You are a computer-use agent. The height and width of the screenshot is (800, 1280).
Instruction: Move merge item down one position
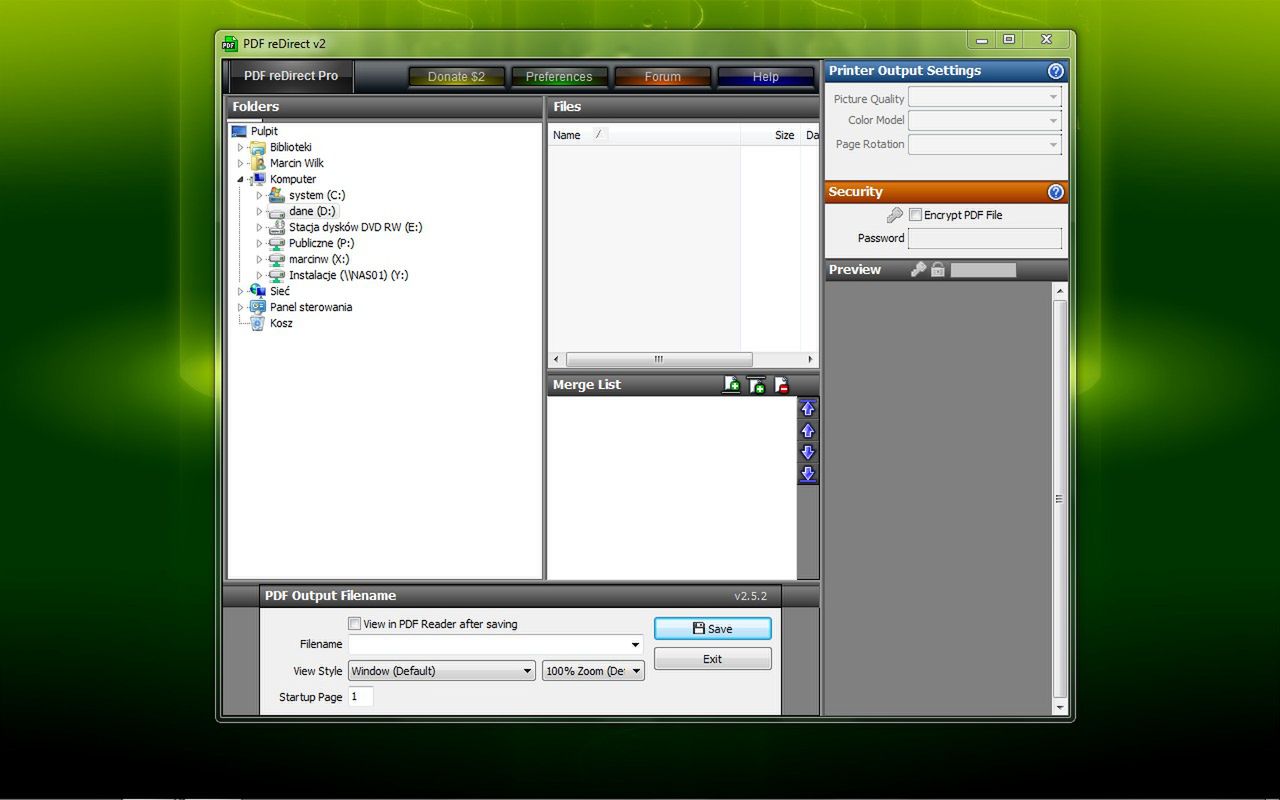[x=808, y=452]
